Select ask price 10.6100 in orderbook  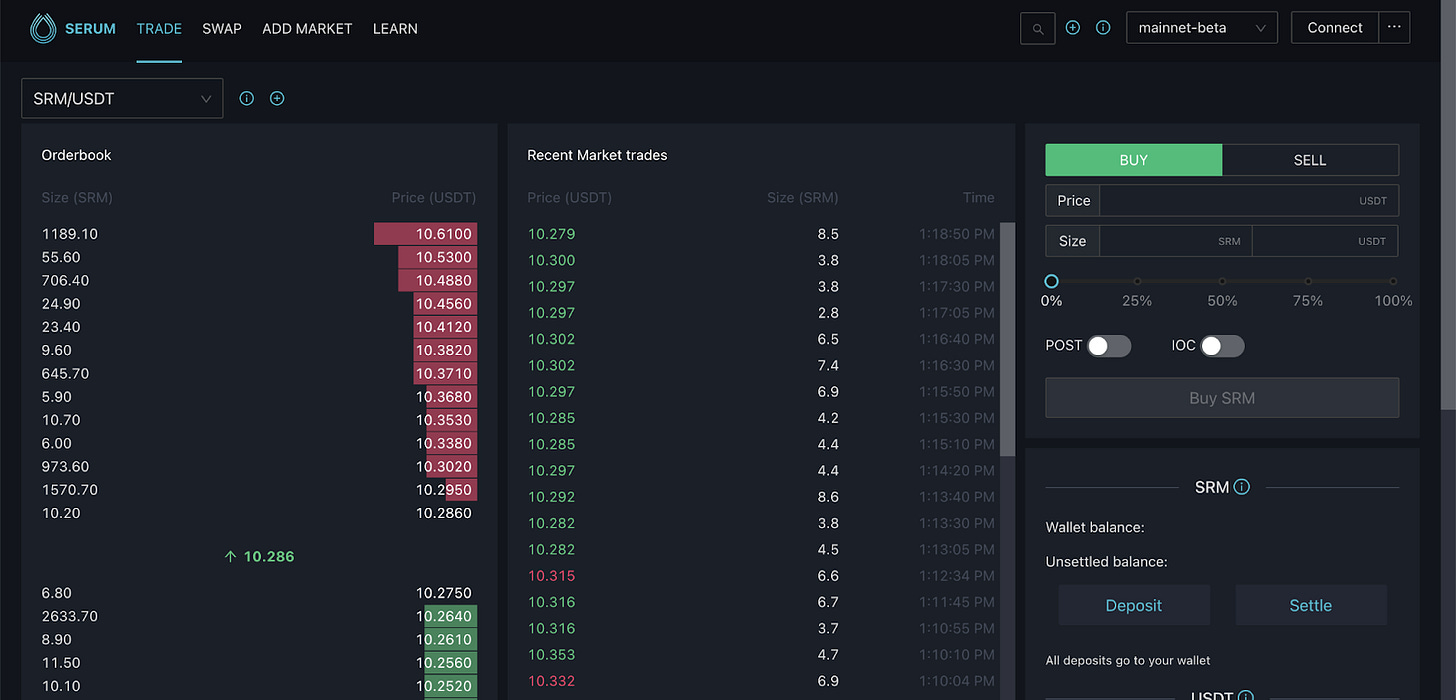[x=444, y=234]
